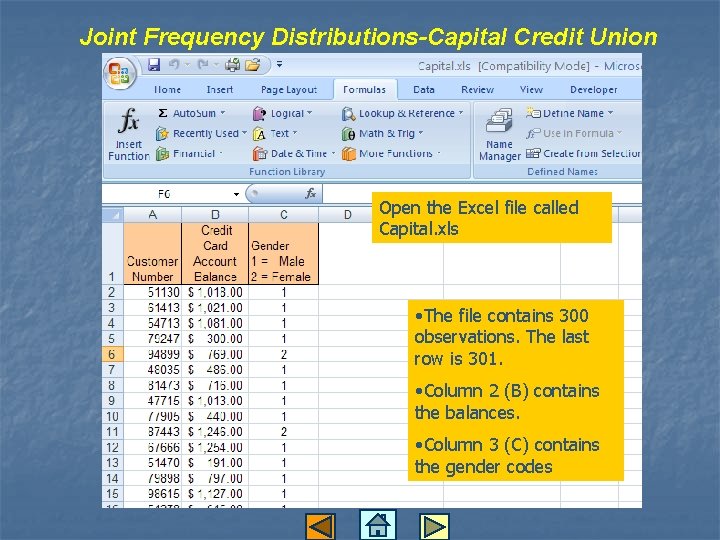Click the Home slide navigation button
Image resolution: width=720 pixels, height=540 pixels.
(377, 524)
